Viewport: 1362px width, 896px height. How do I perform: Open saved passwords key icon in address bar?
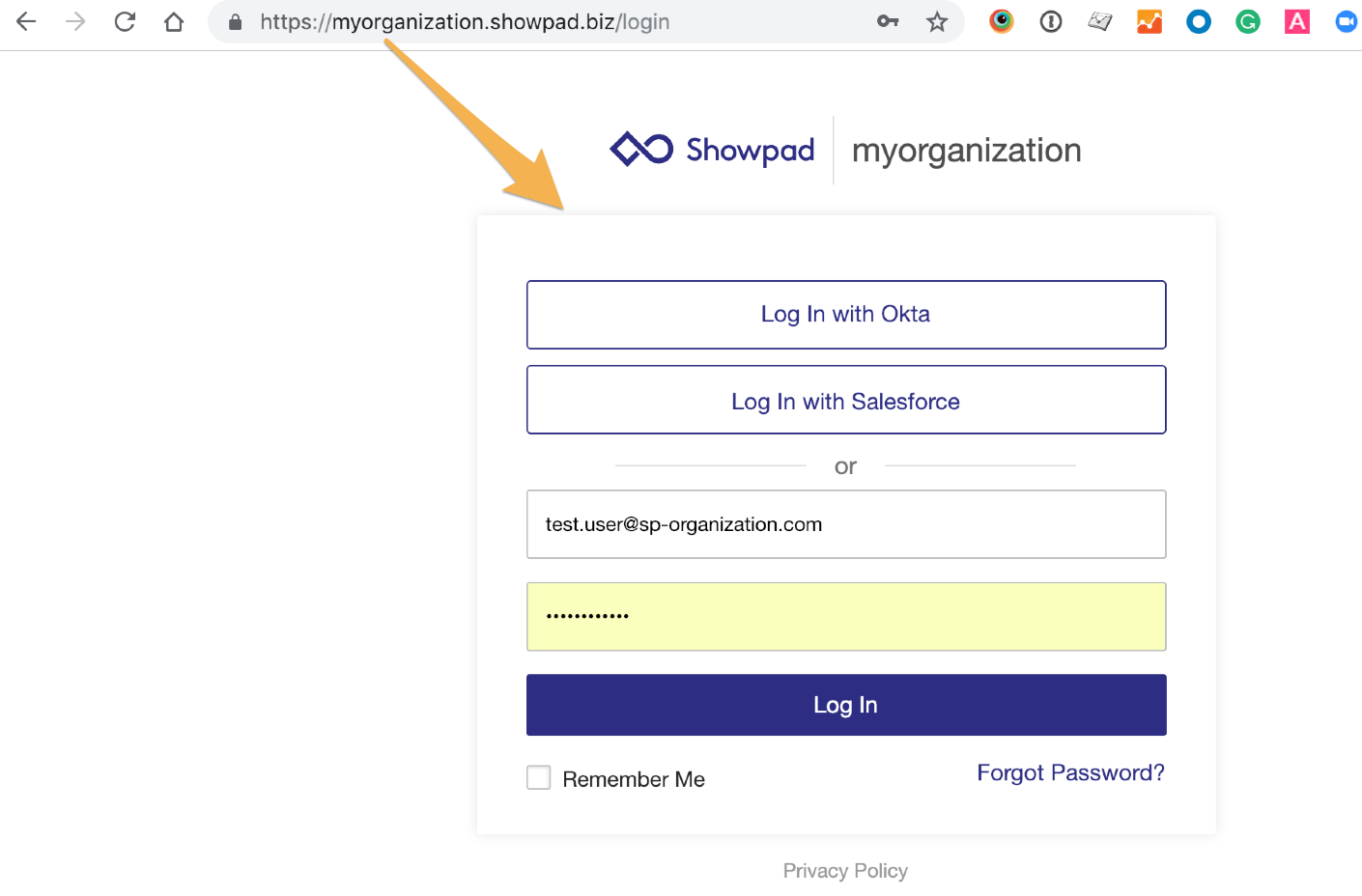pos(888,21)
